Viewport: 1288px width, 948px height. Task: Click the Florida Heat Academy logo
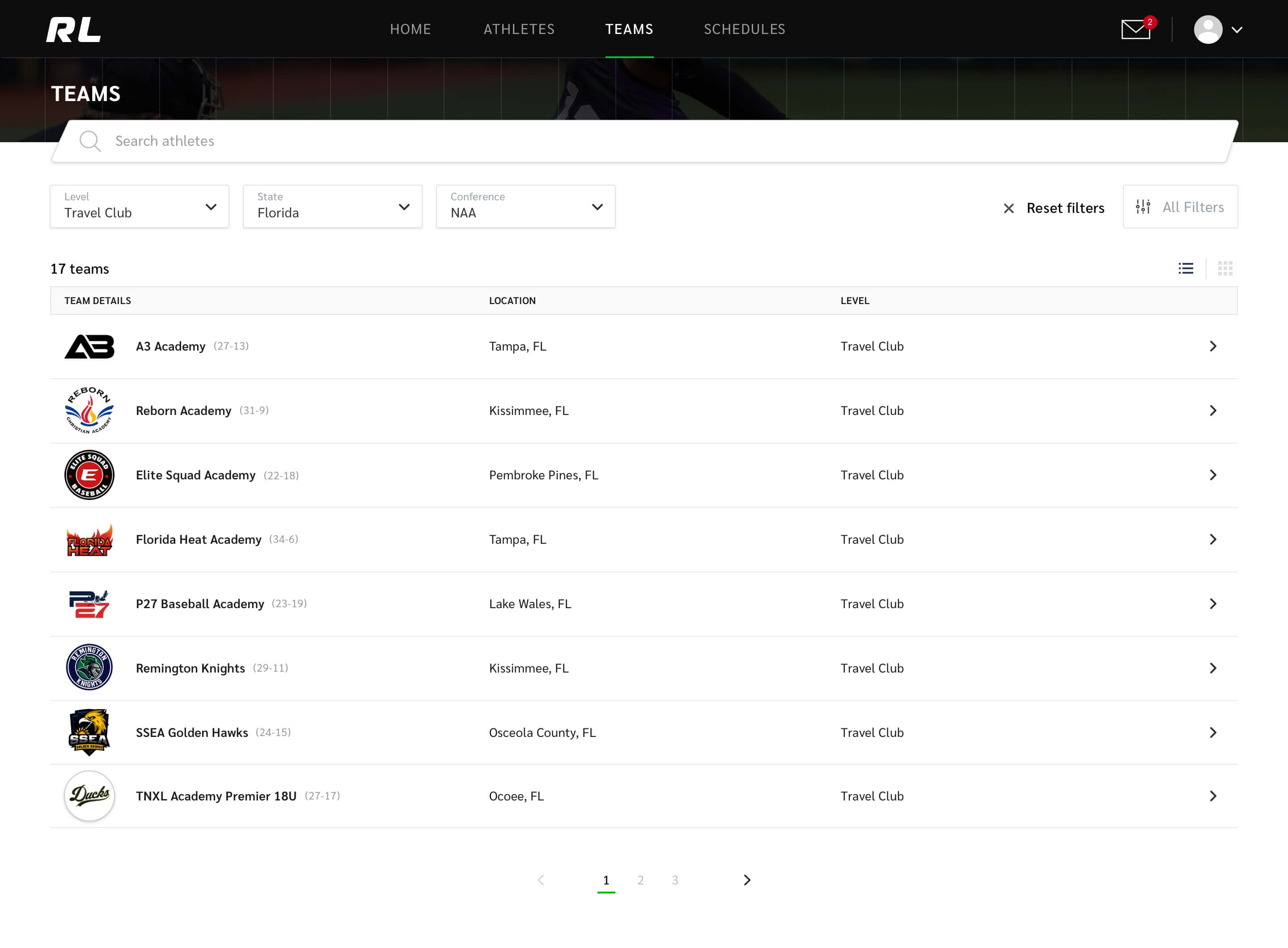point(89,539)
